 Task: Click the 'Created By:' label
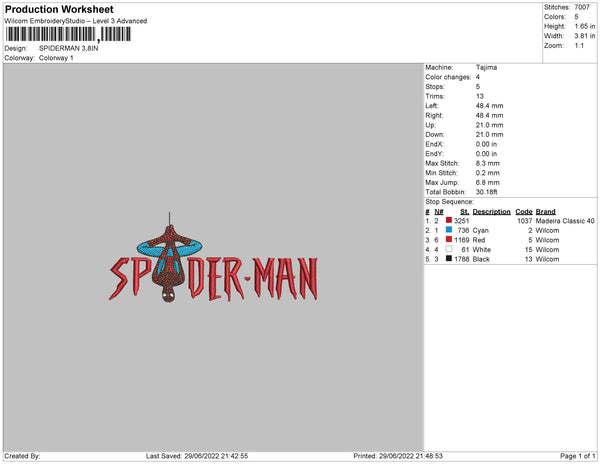tap(22, 456)
